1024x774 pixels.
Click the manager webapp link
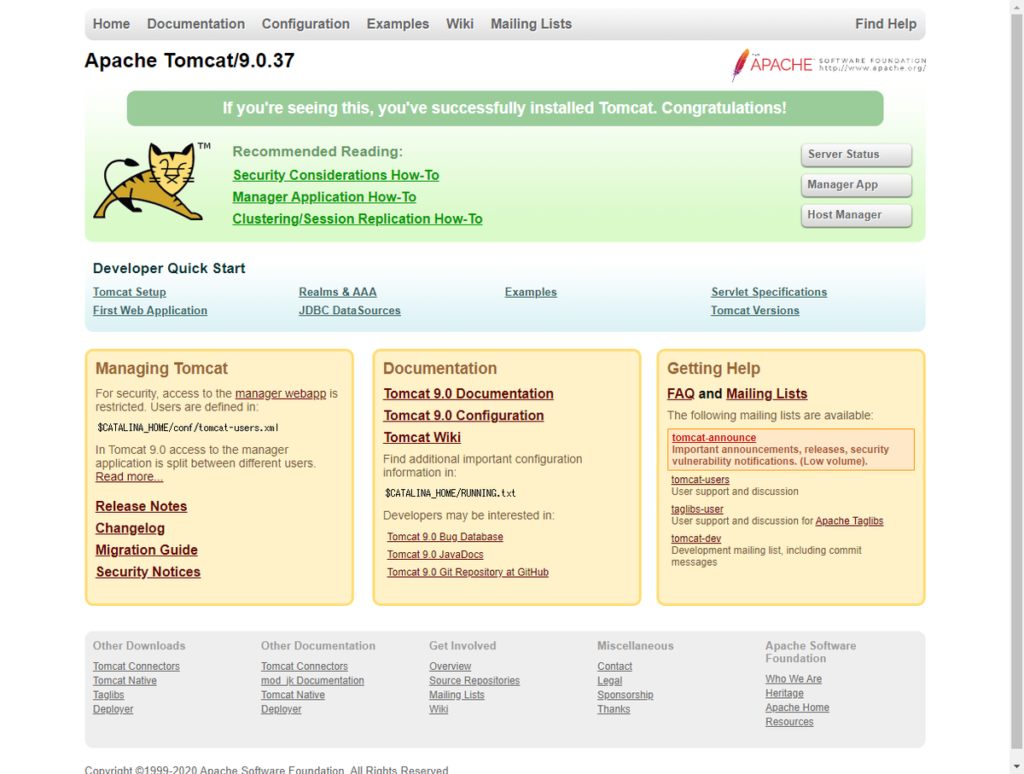pyautogui.click(x=280, y=394)
